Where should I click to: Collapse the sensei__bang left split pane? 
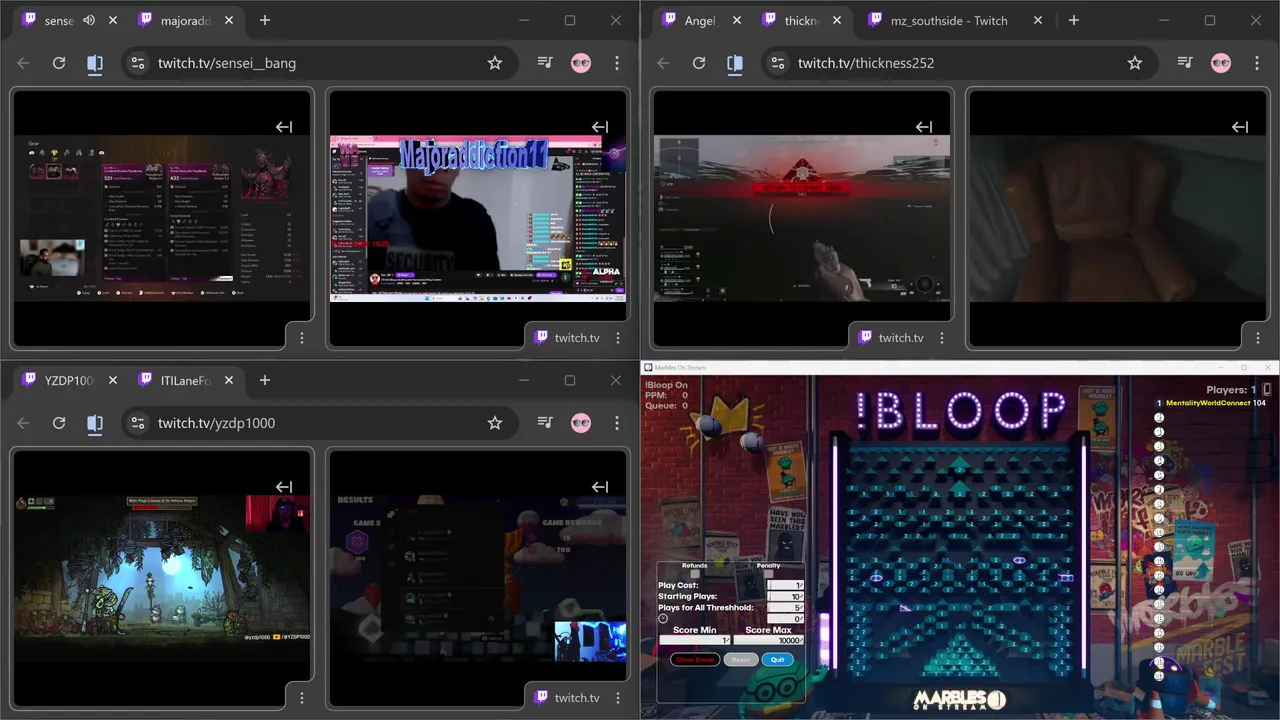coord(284,127)
